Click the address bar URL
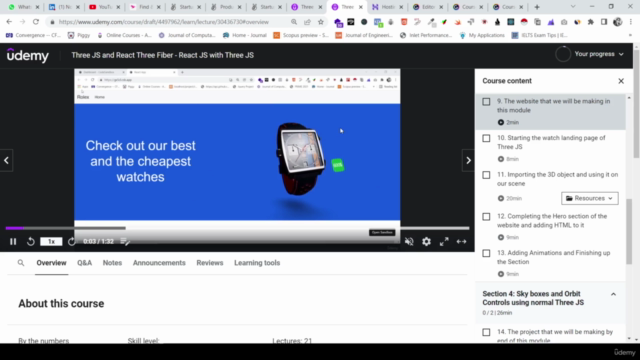The image size is (640, 360). (x=163, y=22)
